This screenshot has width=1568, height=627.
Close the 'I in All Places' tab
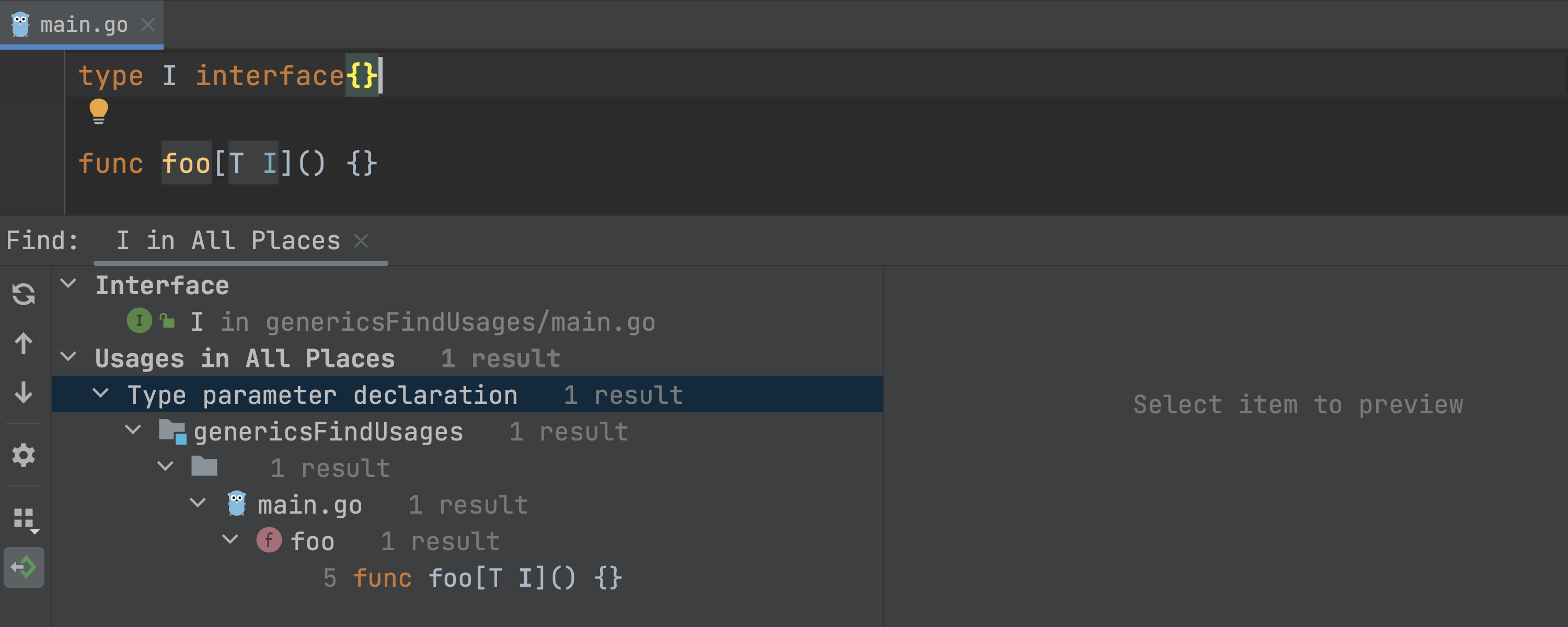tap(362, 241)
